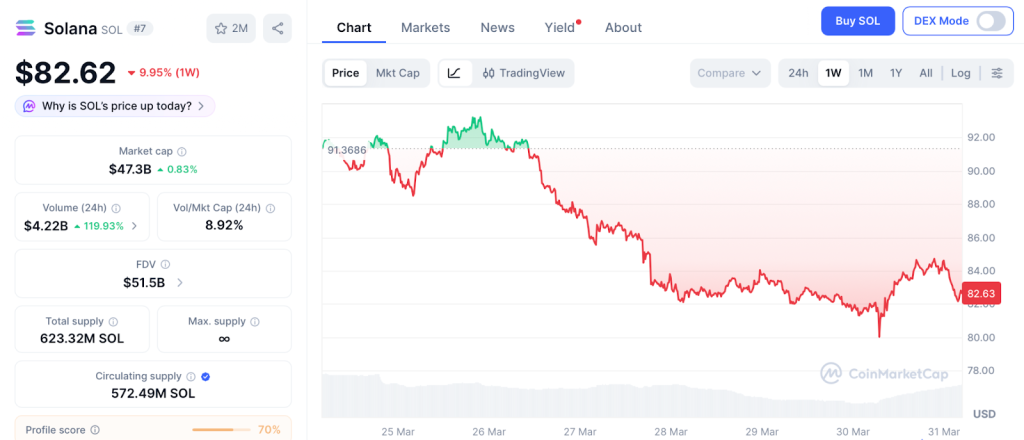Click the Max. supply info icon
Image resolution: width=1024 pixels, height=440 pixels.
256,321
